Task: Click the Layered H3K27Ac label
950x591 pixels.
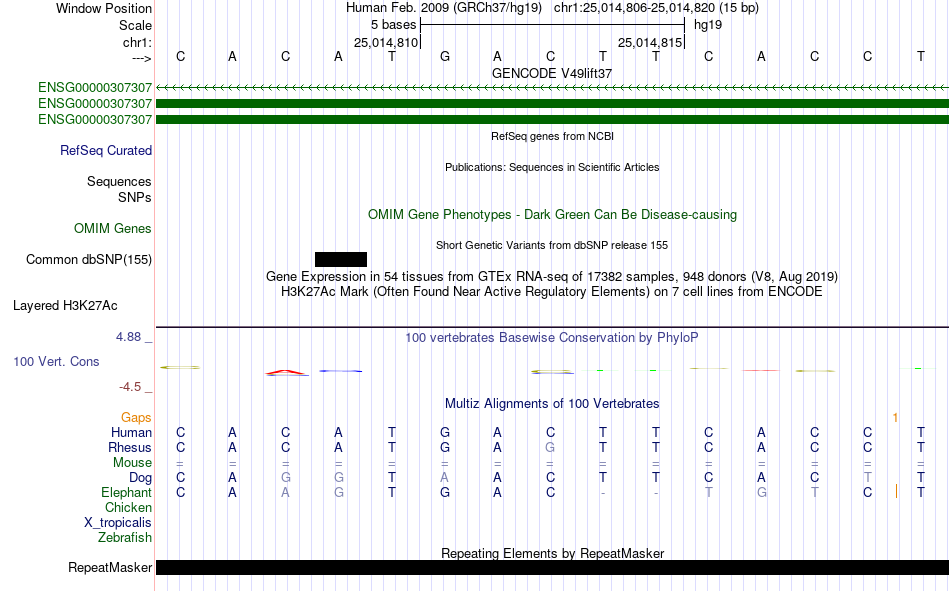Action: click(65, 306)
